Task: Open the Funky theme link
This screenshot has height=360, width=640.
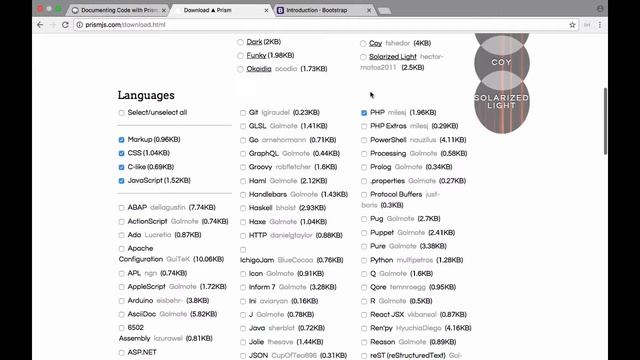Action: point(256,55)
